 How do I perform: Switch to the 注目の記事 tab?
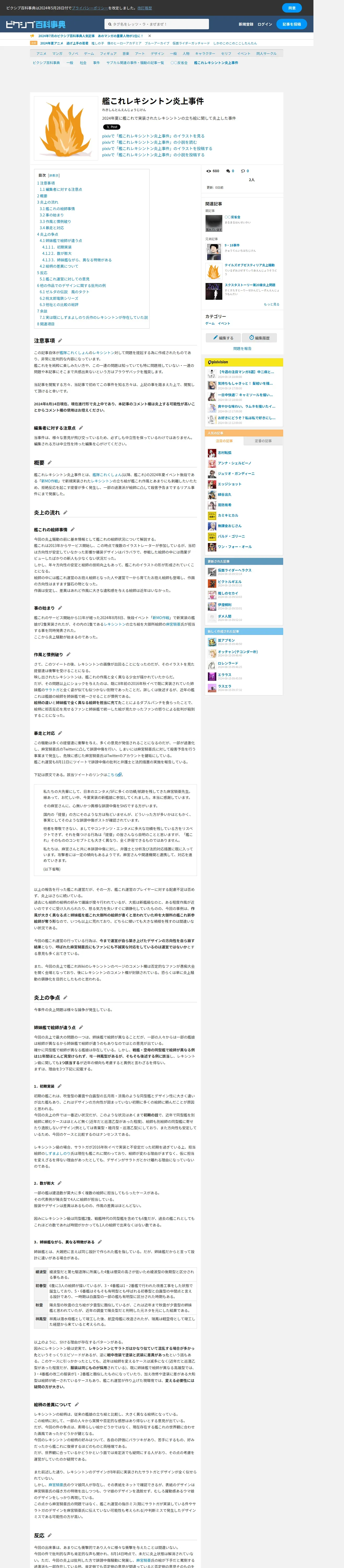[224, 441]
